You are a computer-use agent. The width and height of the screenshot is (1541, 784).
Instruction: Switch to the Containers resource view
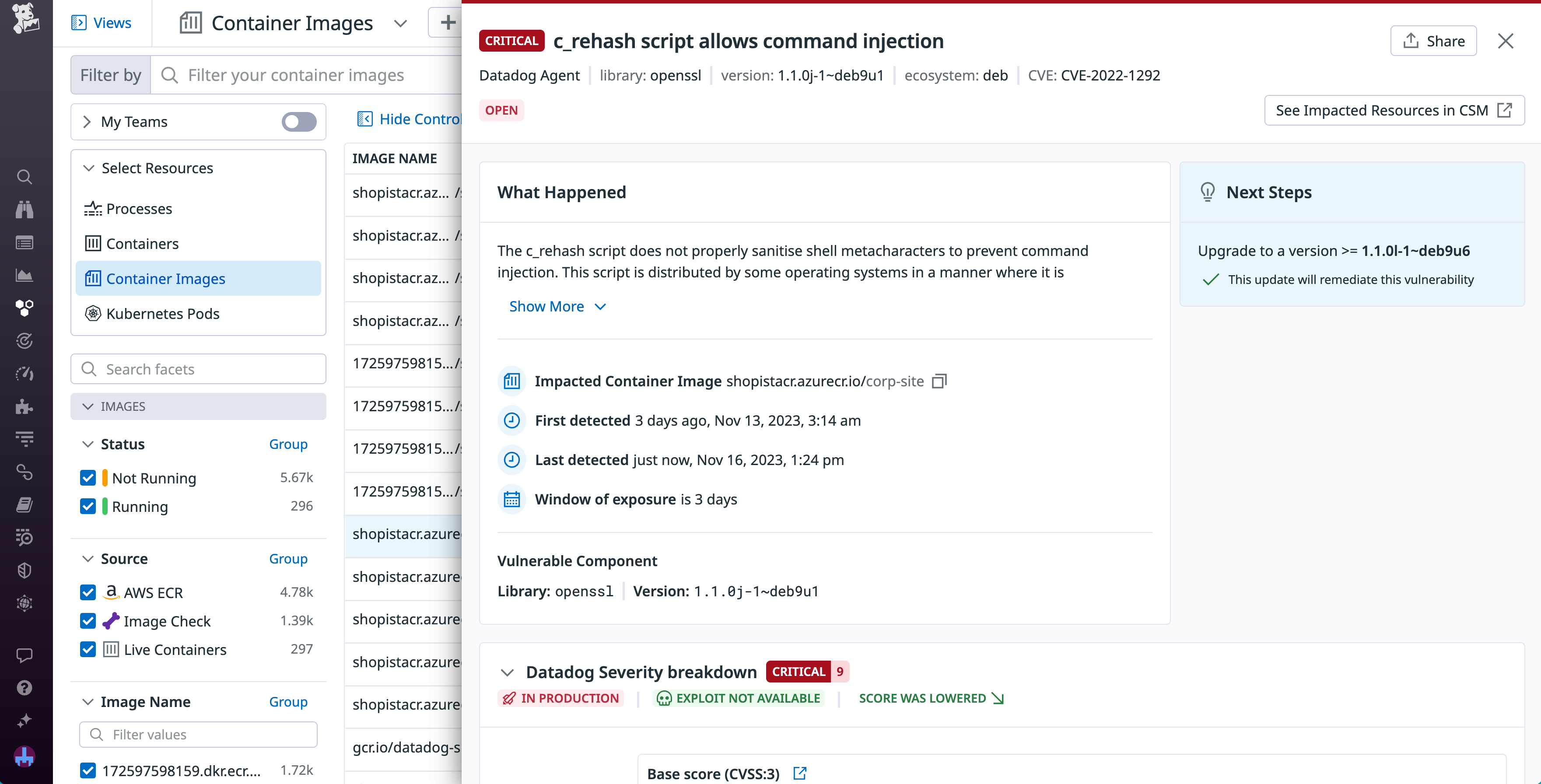142,243
